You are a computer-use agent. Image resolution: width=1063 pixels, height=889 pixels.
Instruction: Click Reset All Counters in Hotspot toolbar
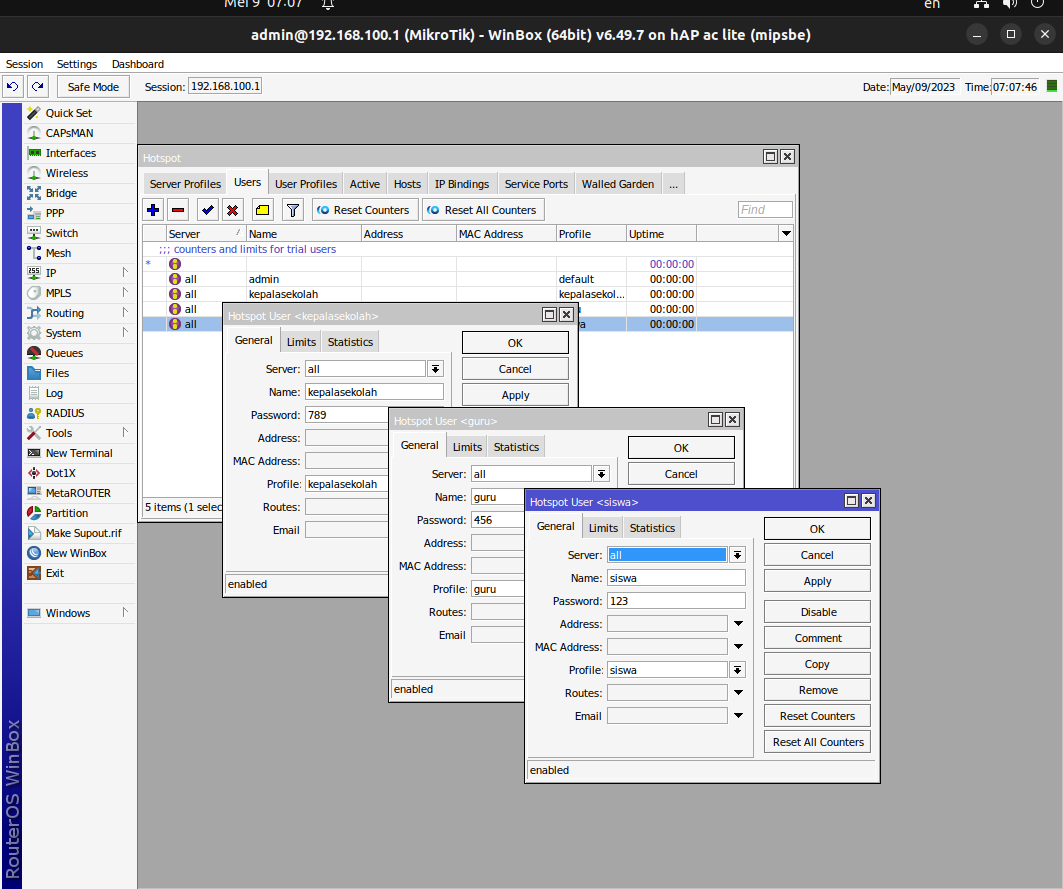(483, 210)
